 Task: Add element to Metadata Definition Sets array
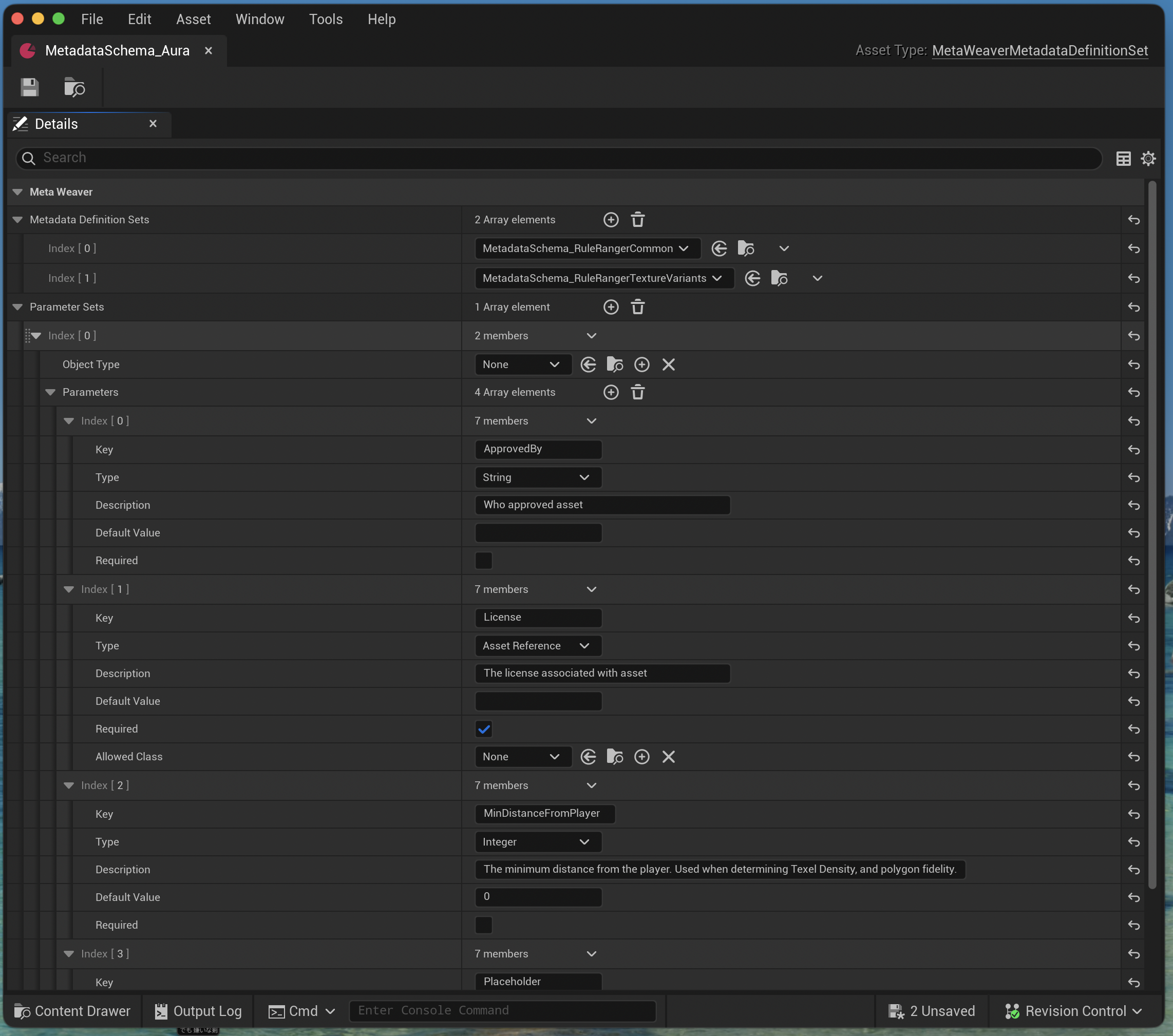tap(611, 220)
